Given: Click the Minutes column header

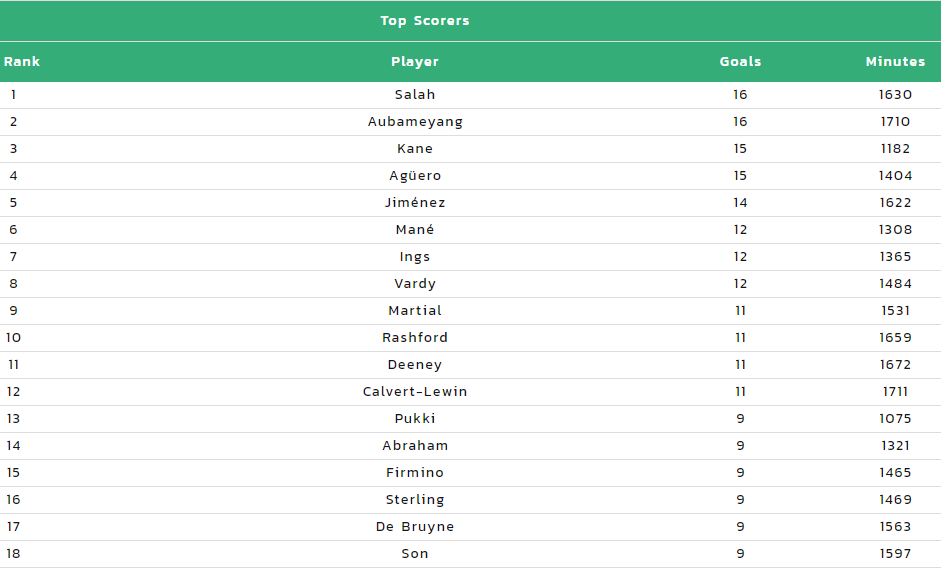Looking at the screenshot, I should pyautogui.click(x=895, y=61).
